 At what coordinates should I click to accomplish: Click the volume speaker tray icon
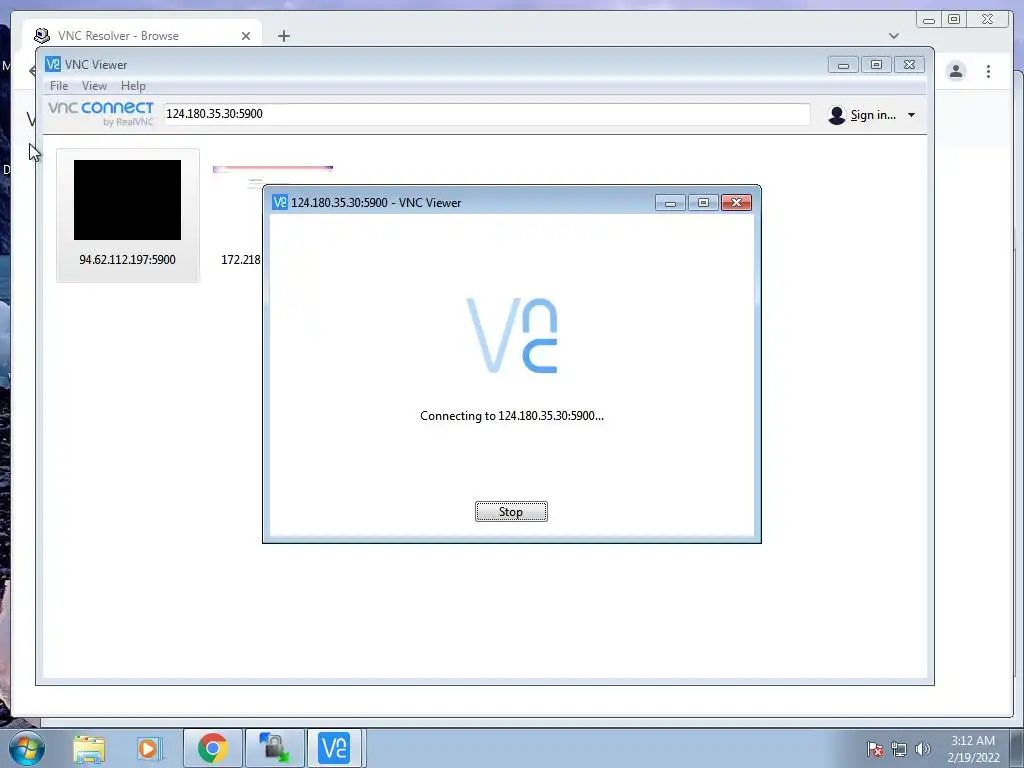click(x=922, y=749)
